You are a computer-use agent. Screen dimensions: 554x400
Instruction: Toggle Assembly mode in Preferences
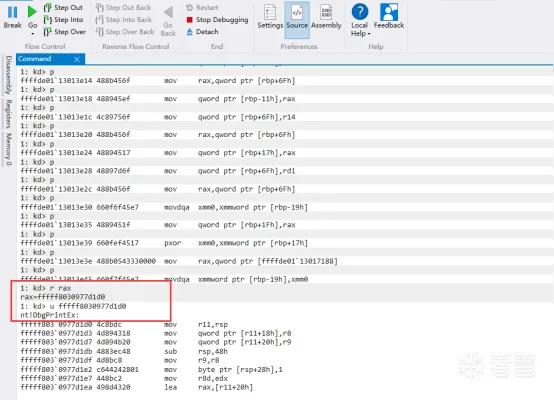[x=326, y=17]
